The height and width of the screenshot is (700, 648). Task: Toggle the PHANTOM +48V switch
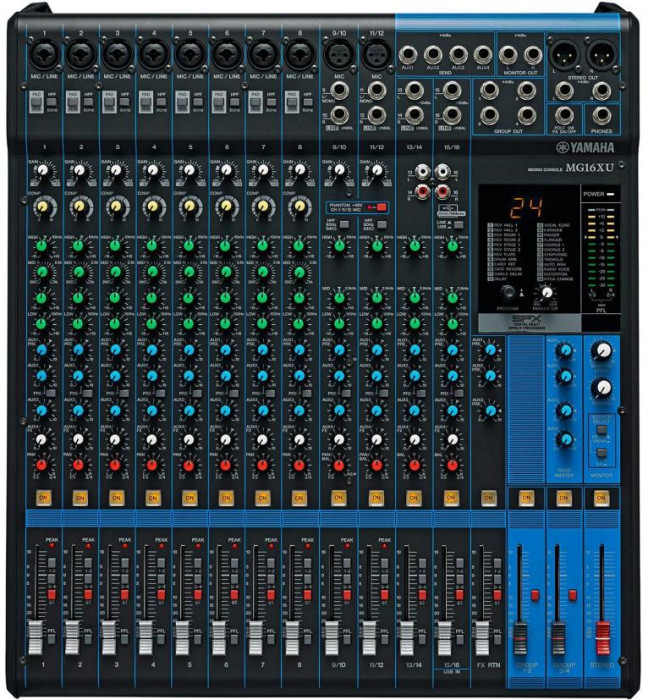tap(381, 207)
